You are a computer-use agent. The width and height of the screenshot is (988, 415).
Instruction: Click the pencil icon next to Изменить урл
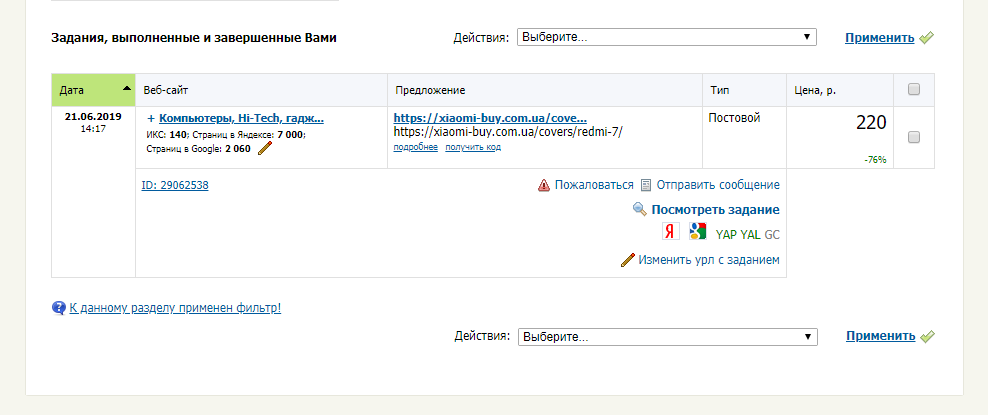[628, 260]
